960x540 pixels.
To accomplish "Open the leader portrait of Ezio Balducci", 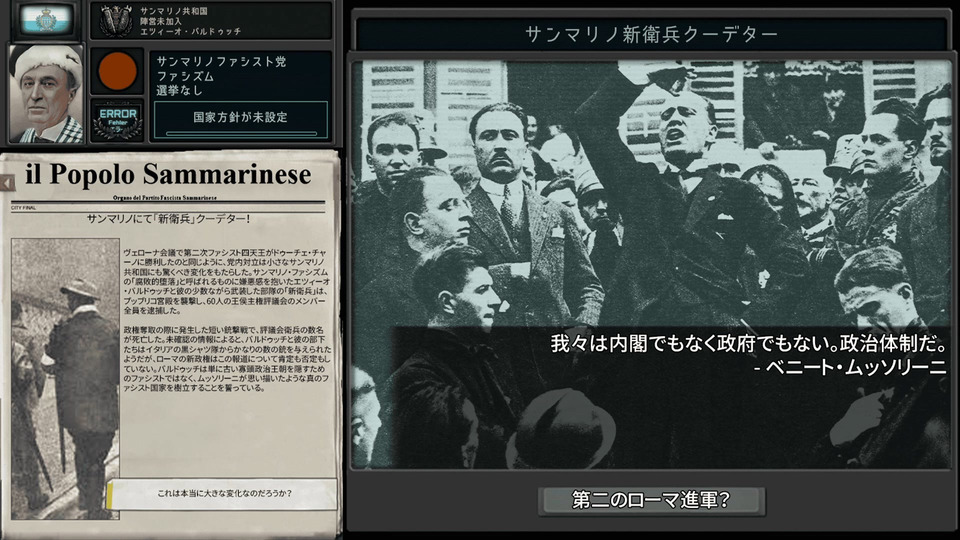I will click(x=47, y=94).
